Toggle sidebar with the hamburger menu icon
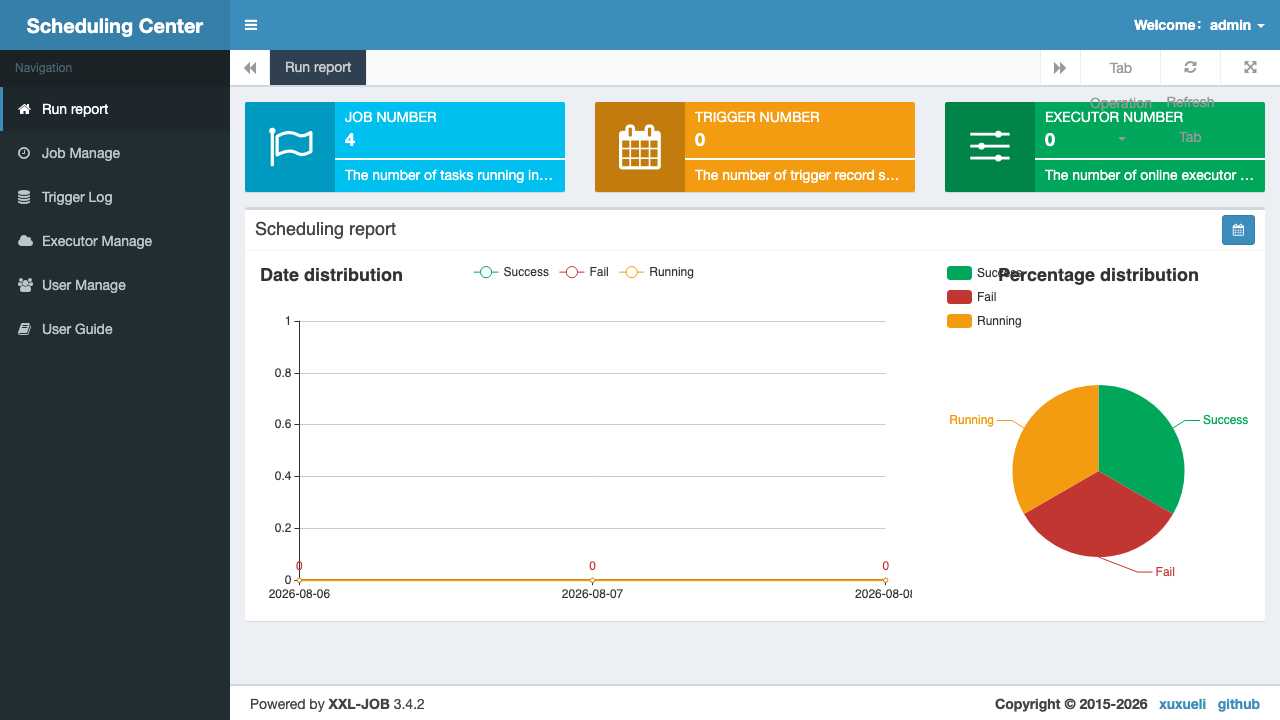The width and height of the screenshot is (1280, 720). 251,25
